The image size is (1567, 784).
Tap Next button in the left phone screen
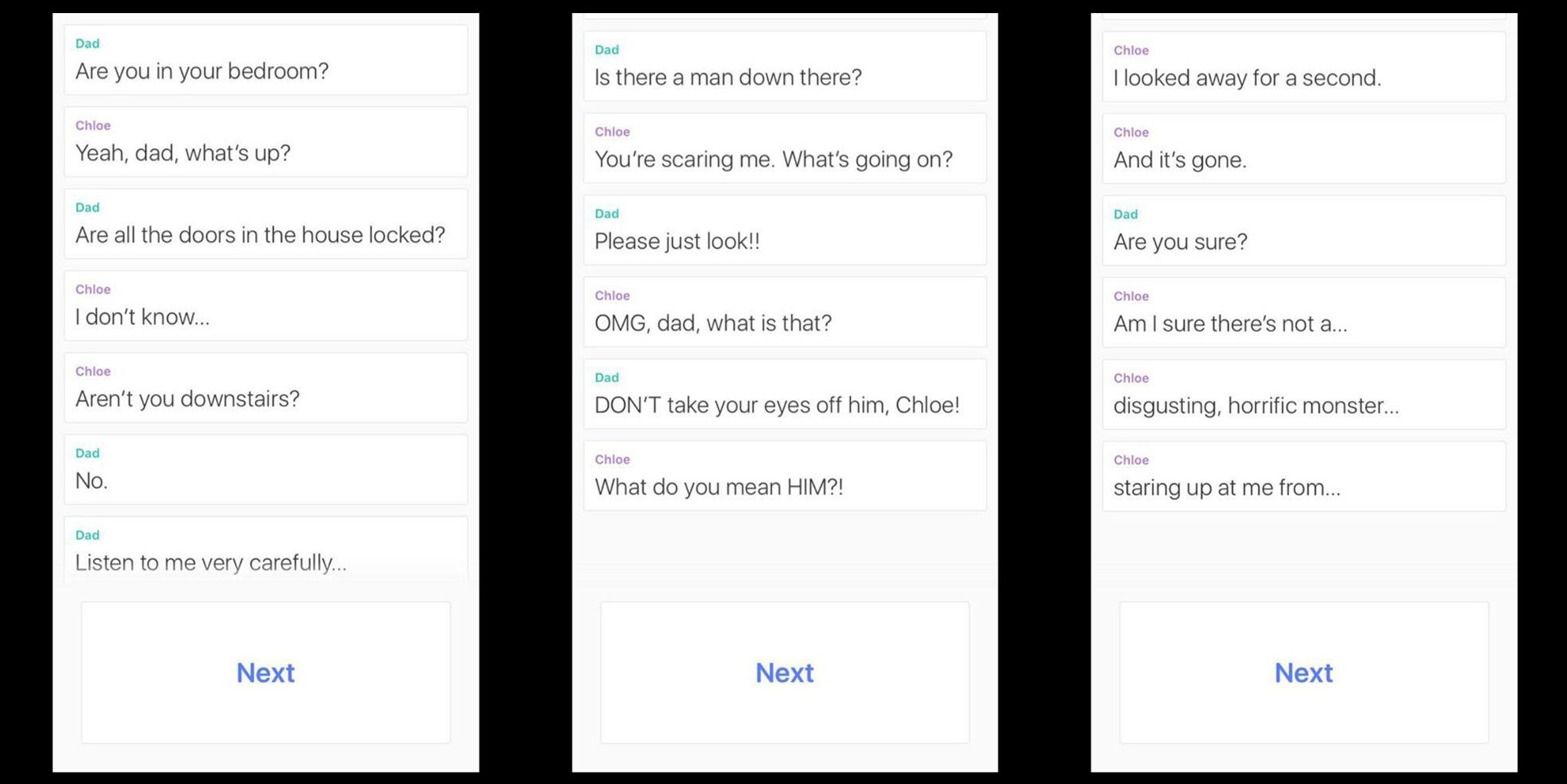(266, 673)
